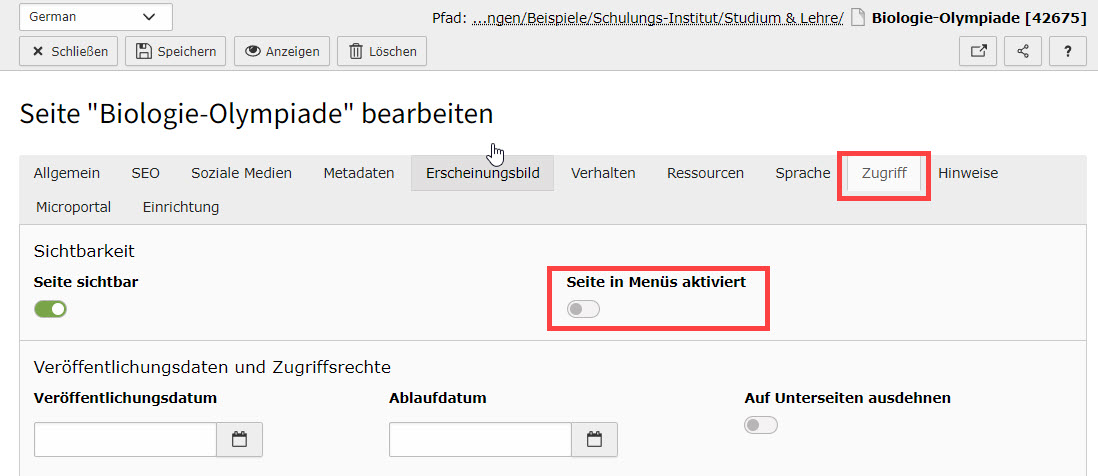Click the Speichern disk button
Viewport: 1098px width, 476px height.
[176, 52]
